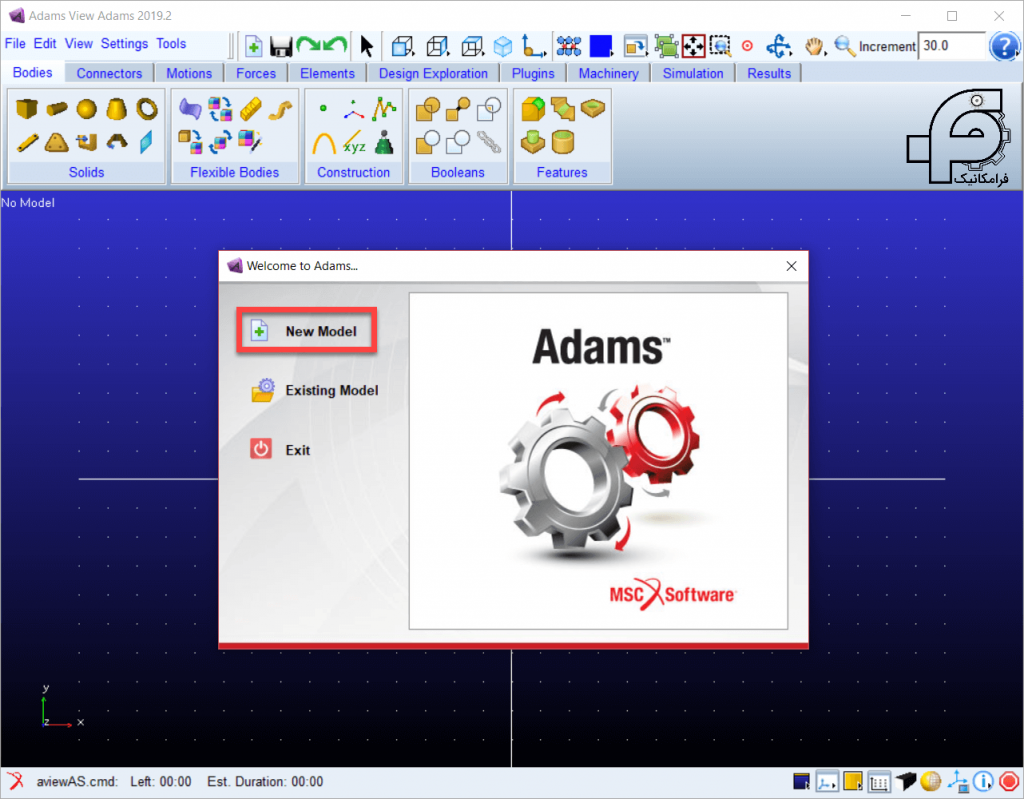Screen dimensions: 1024x799
Task: Click the magnifier Zoom icon
Action: coord(845,46)
